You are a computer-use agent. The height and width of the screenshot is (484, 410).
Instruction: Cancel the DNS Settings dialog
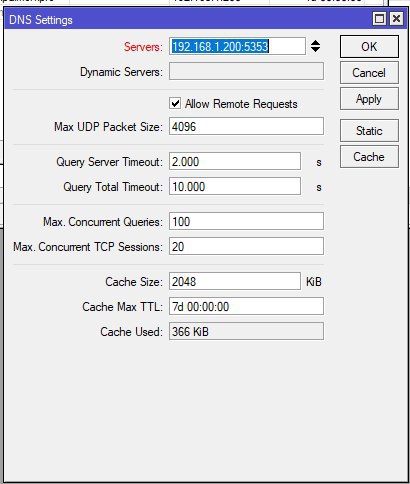pyautogui.click(x=369, y=73)
